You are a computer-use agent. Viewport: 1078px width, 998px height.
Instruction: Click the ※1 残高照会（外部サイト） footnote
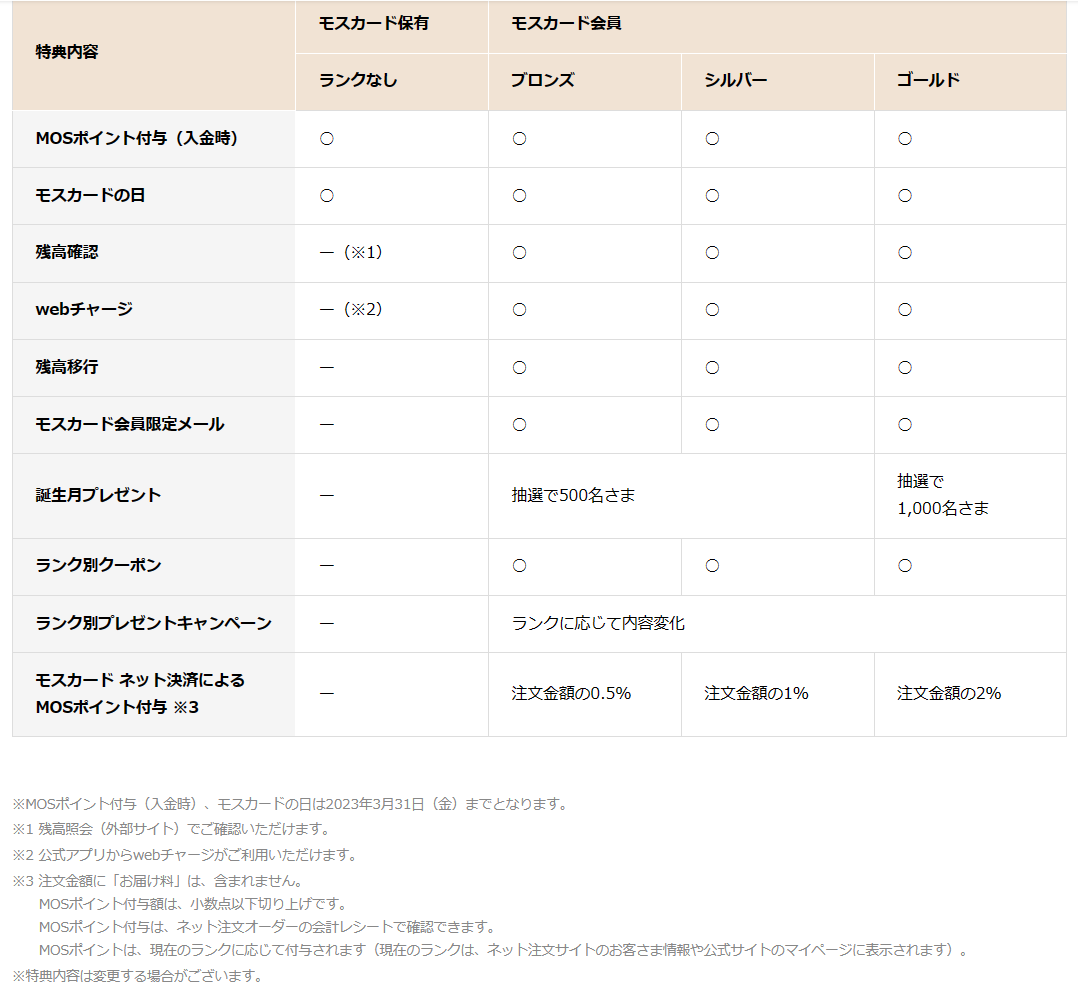173,829
